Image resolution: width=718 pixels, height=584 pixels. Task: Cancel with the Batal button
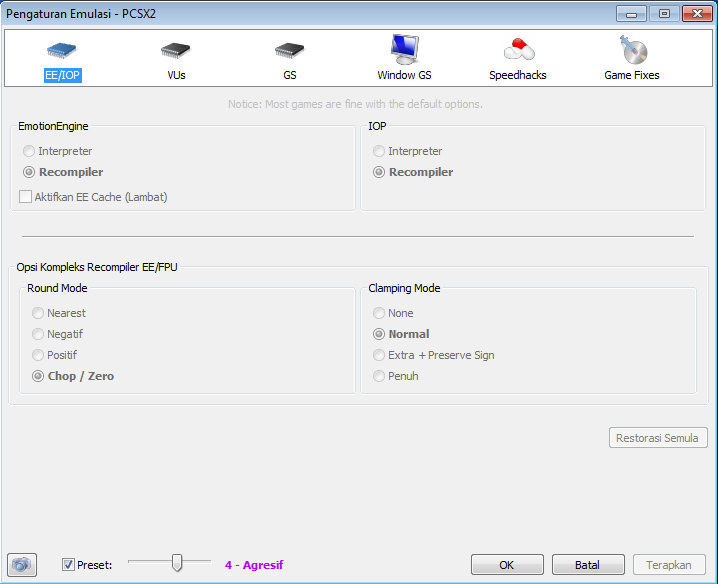point(588,565)
